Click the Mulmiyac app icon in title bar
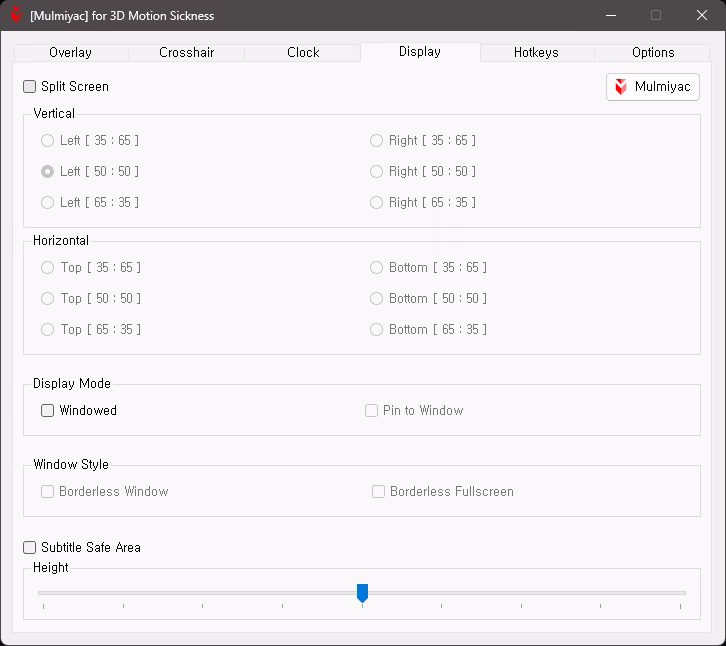Screen dimensions: 726x646 pos(17,15)
